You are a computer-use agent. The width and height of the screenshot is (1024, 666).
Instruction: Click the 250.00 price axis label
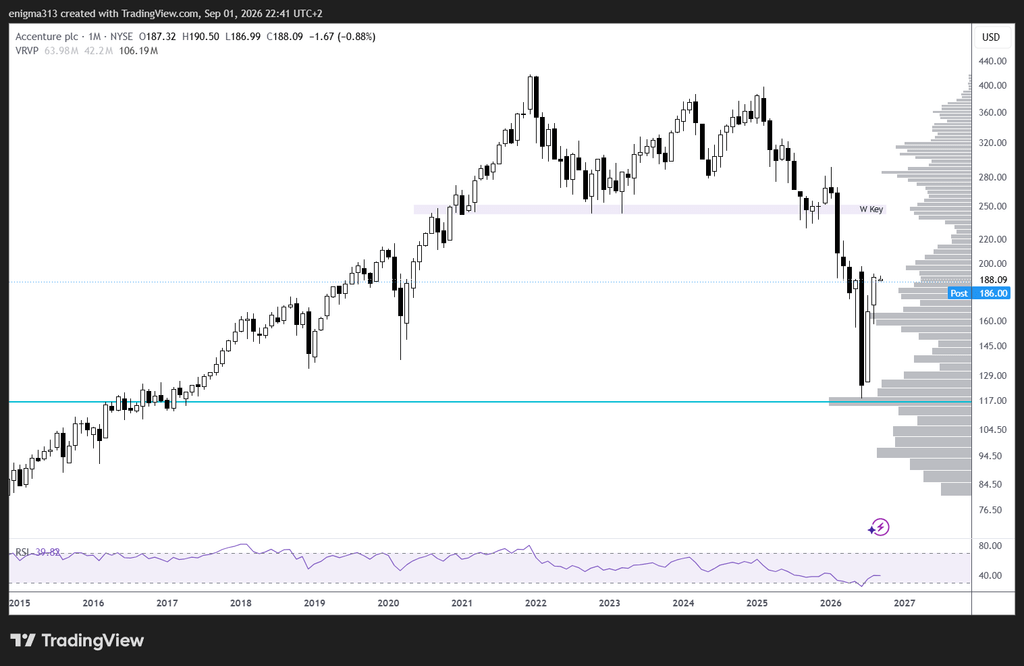point(993,206)
